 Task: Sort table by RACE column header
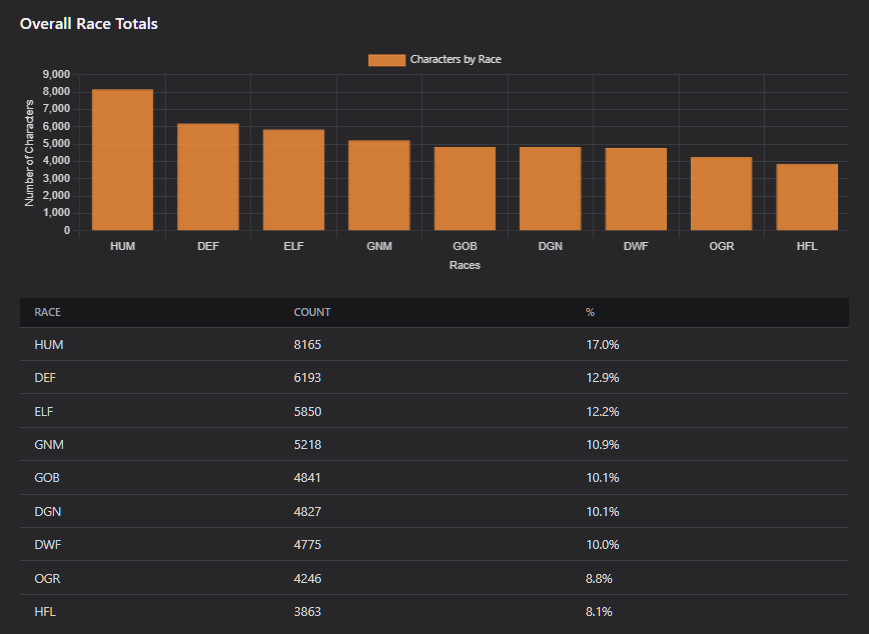47,313
